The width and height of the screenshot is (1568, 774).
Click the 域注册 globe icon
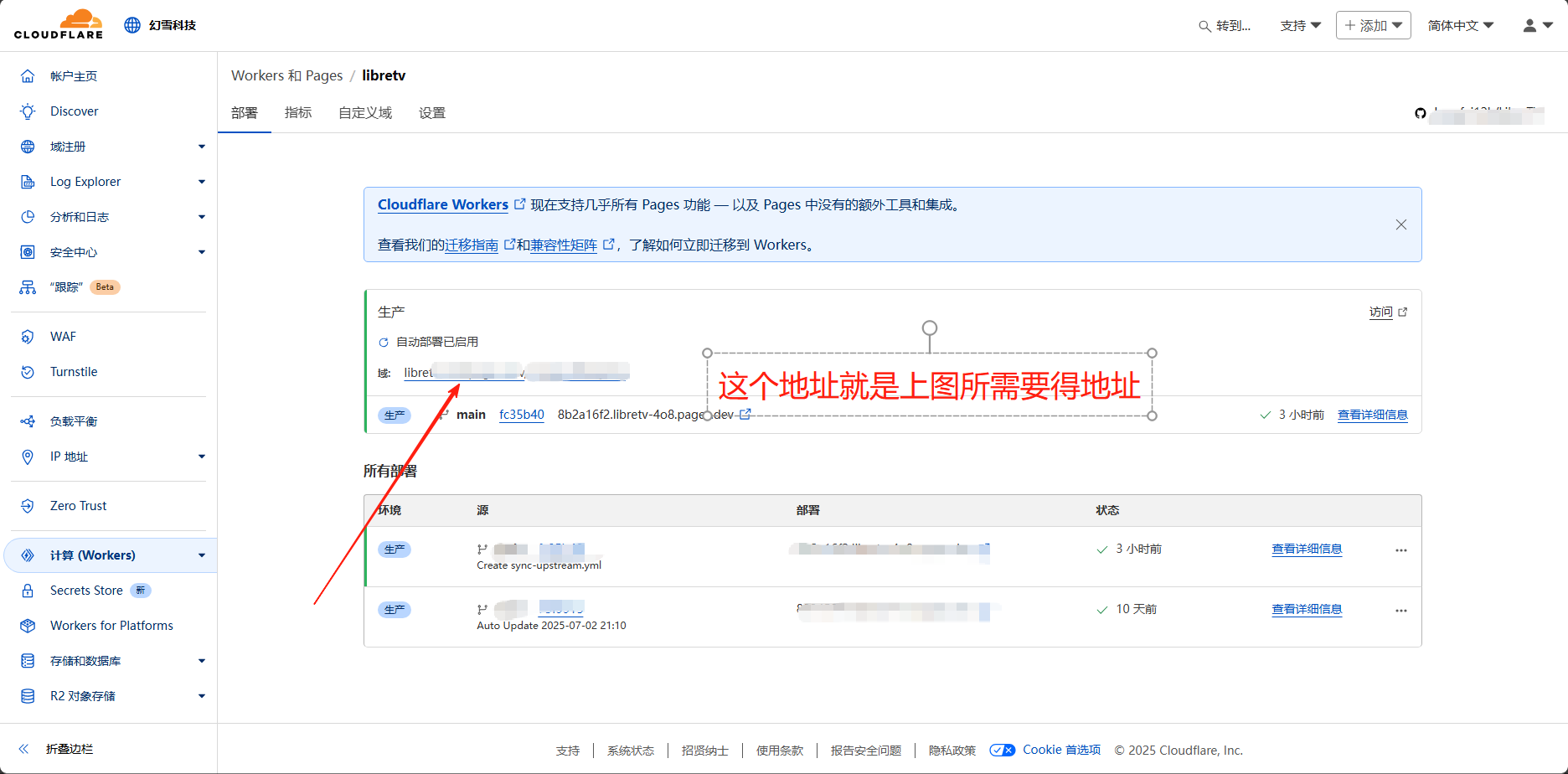(x=28, y=147)
